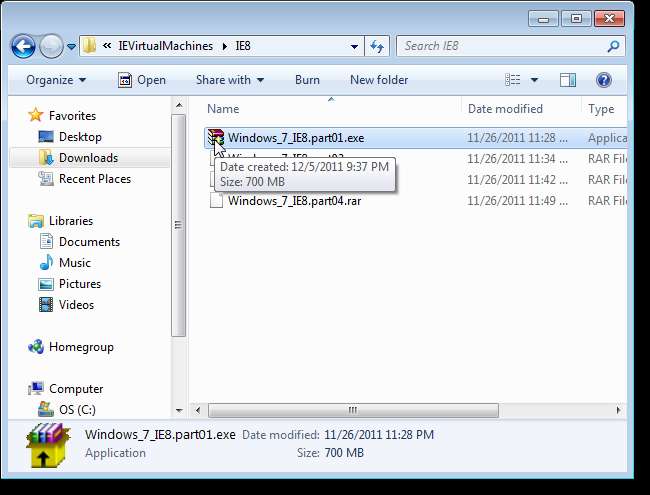
Task: Select IEVirtualMachines in the address path
Action: click(x=165, y=46)
